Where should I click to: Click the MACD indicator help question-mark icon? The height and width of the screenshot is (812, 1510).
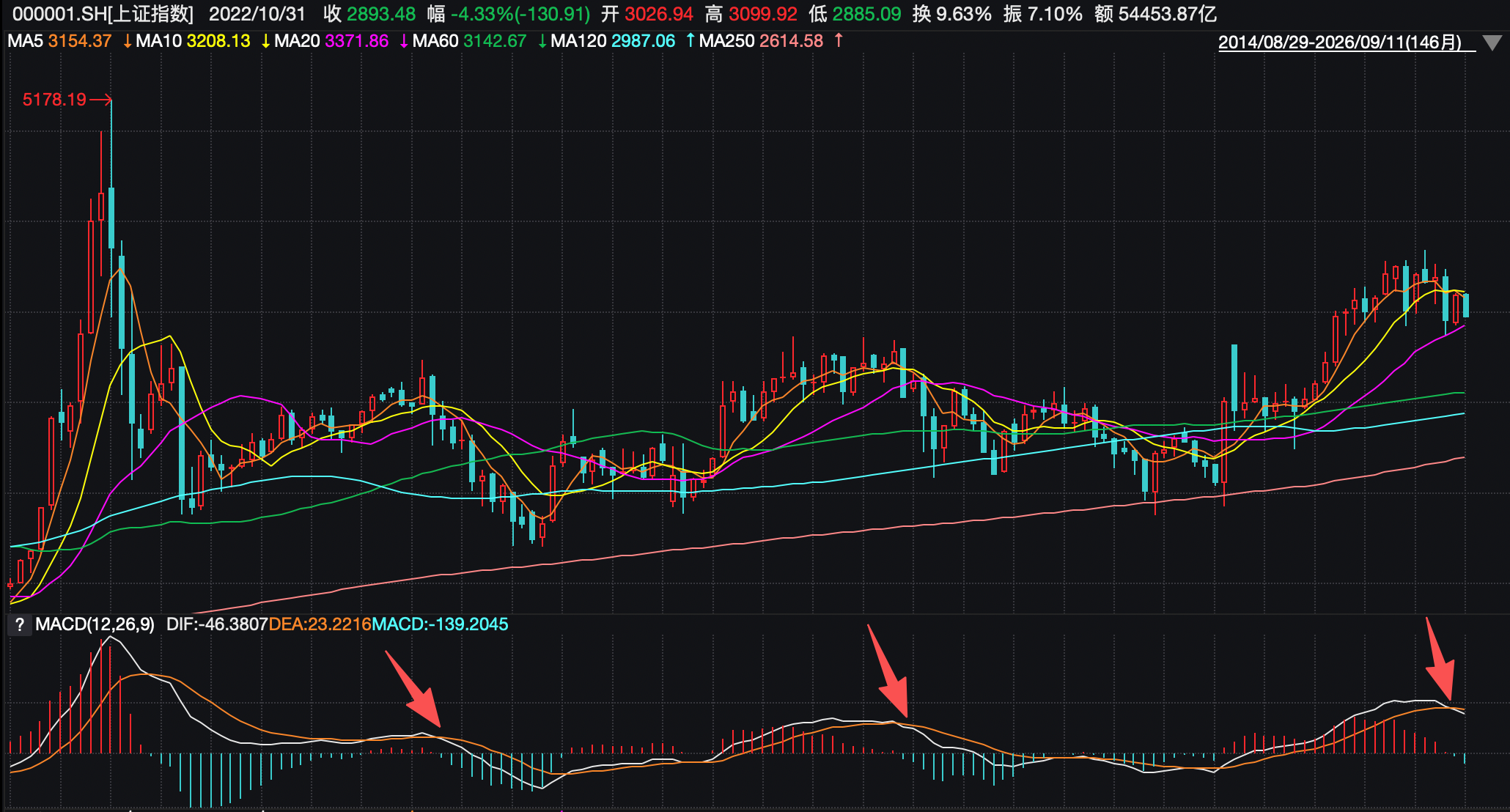[20, 624]
